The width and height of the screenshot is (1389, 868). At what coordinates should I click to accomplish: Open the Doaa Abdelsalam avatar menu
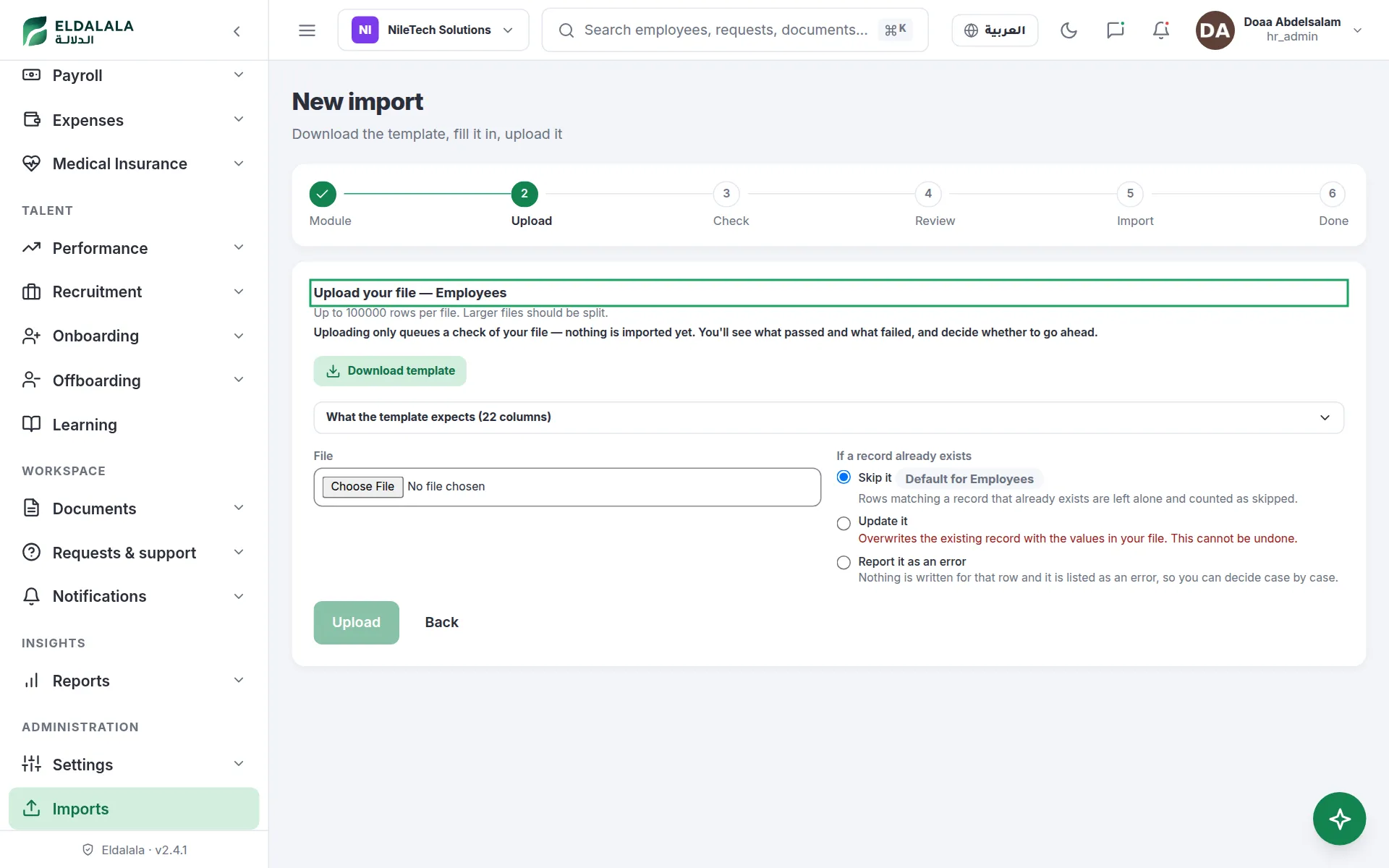1279,30
